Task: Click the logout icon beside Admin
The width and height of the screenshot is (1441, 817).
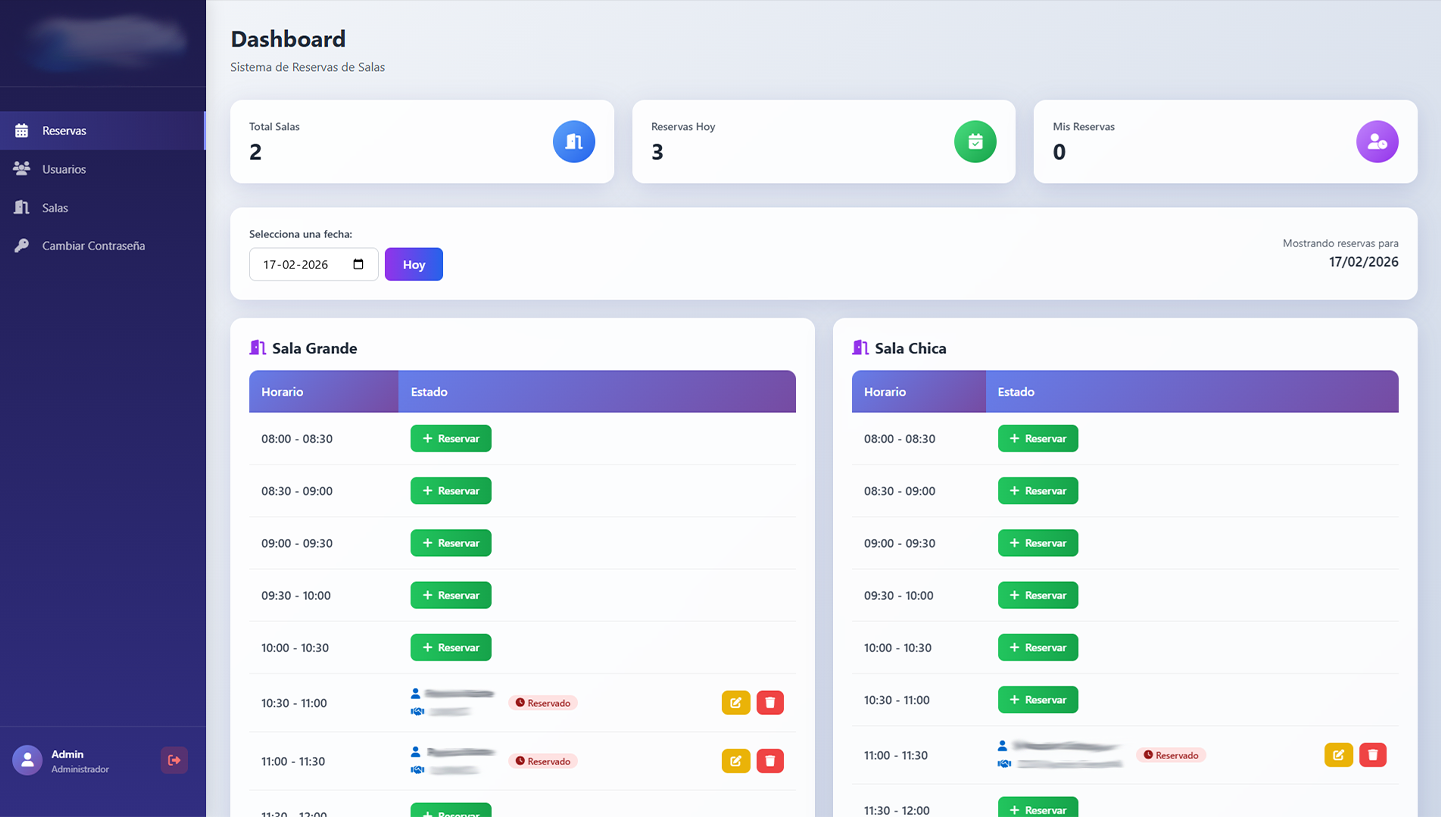Action: [174, 760]
